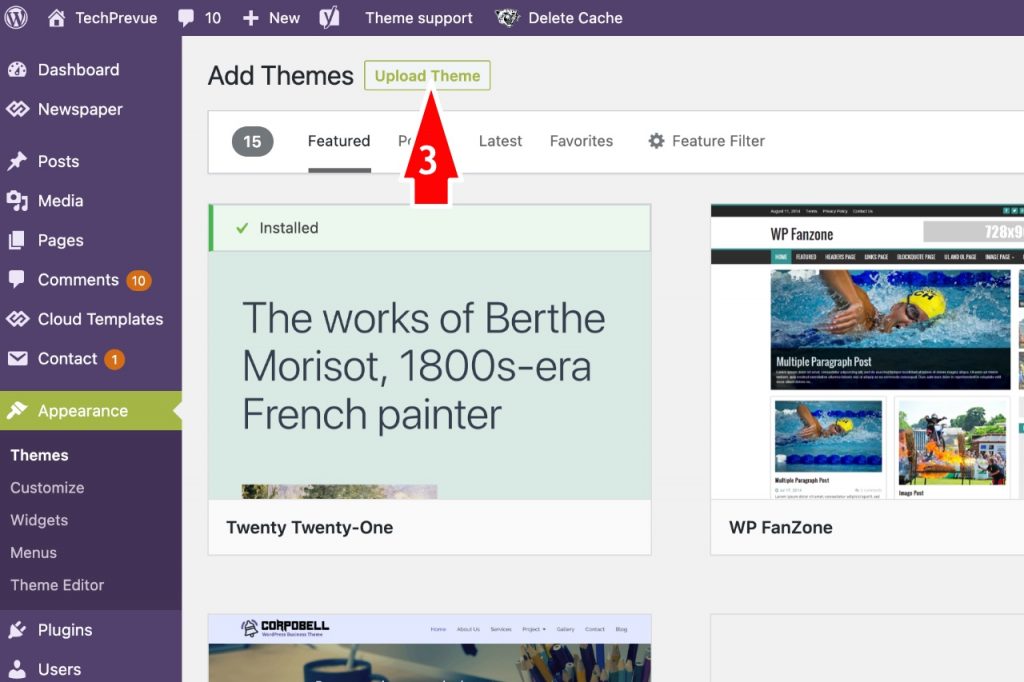This screenshot has width=1024, height=682.
Task: Open Theme Editor submenu link
Action: [57, 585]
